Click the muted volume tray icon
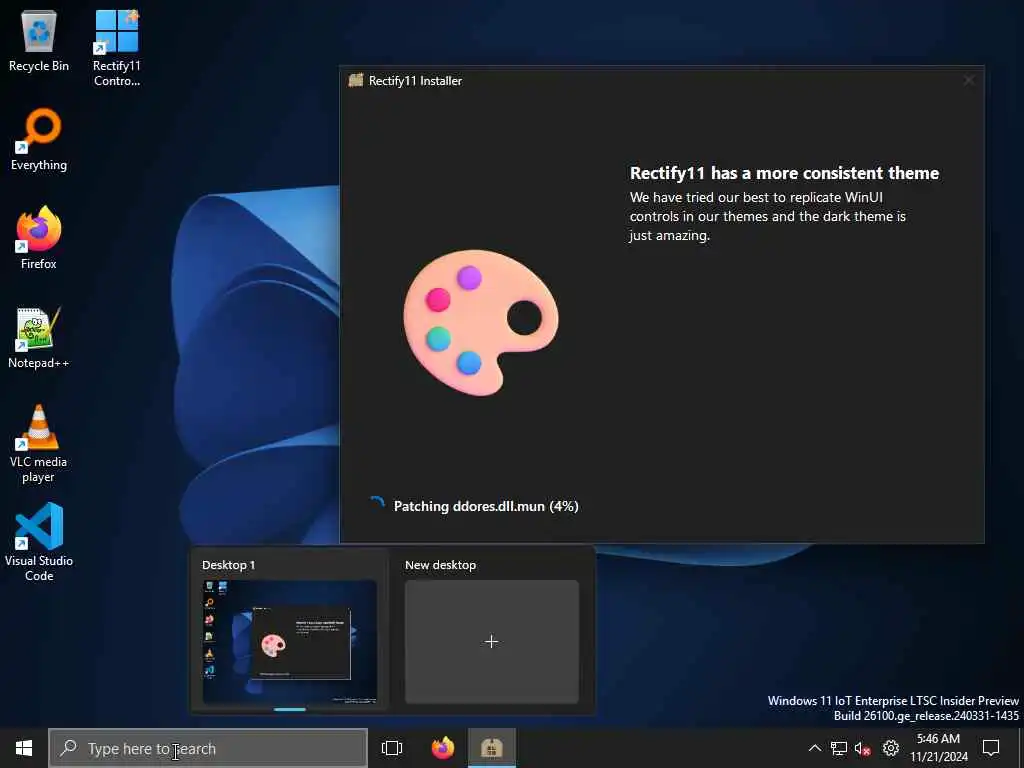Viewport: 1024px width, 768px height. [x=863, y=748]
